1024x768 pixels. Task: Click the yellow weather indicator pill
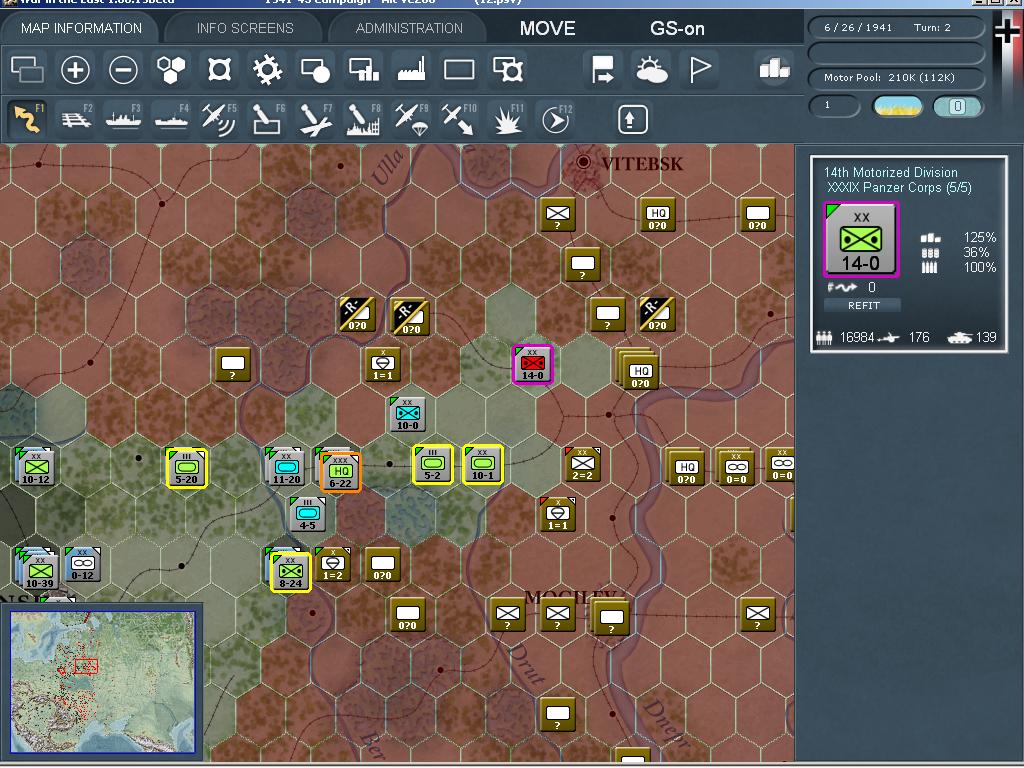(x=898, y=106)
